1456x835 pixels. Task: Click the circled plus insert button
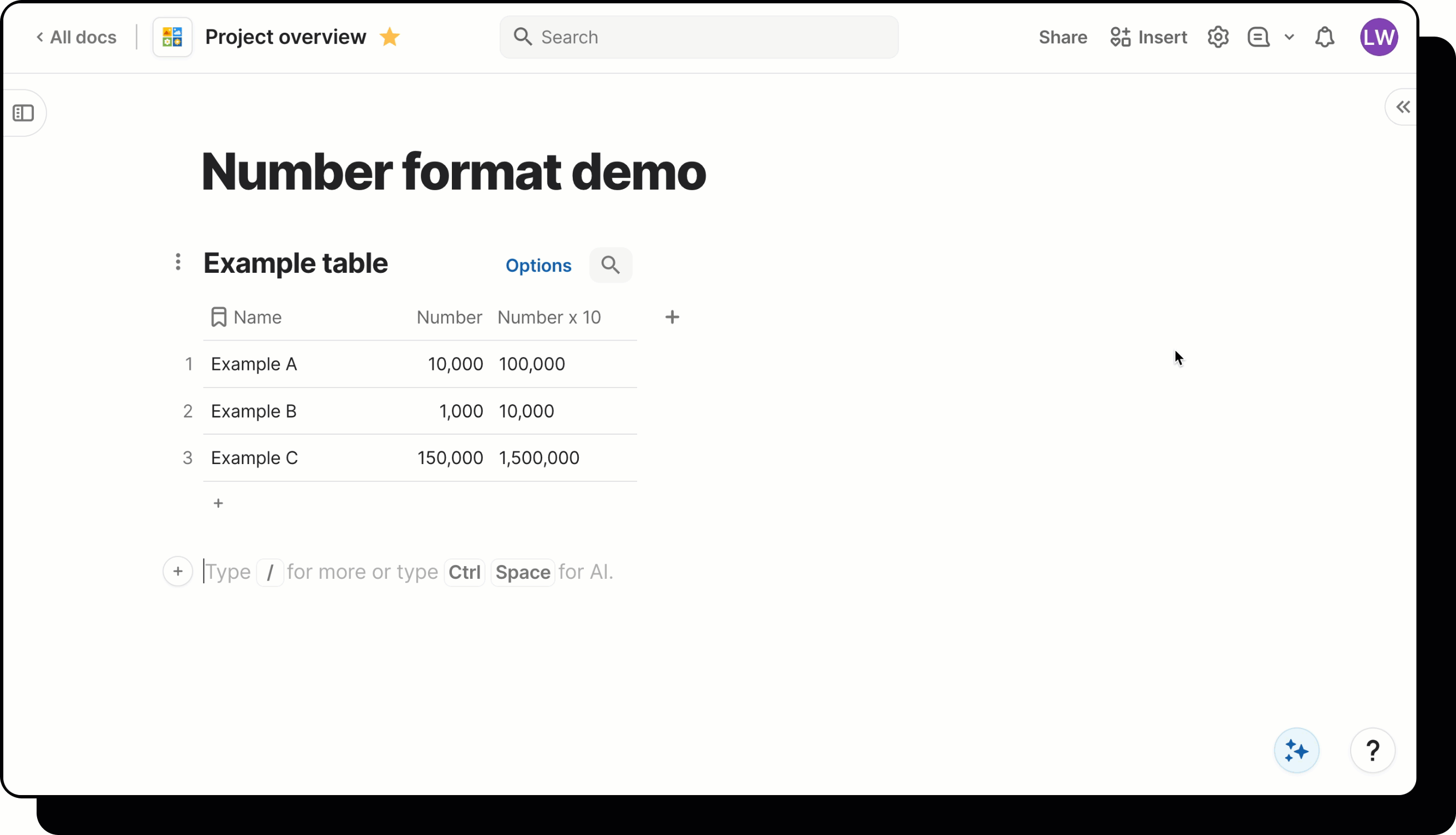[178, 572]
